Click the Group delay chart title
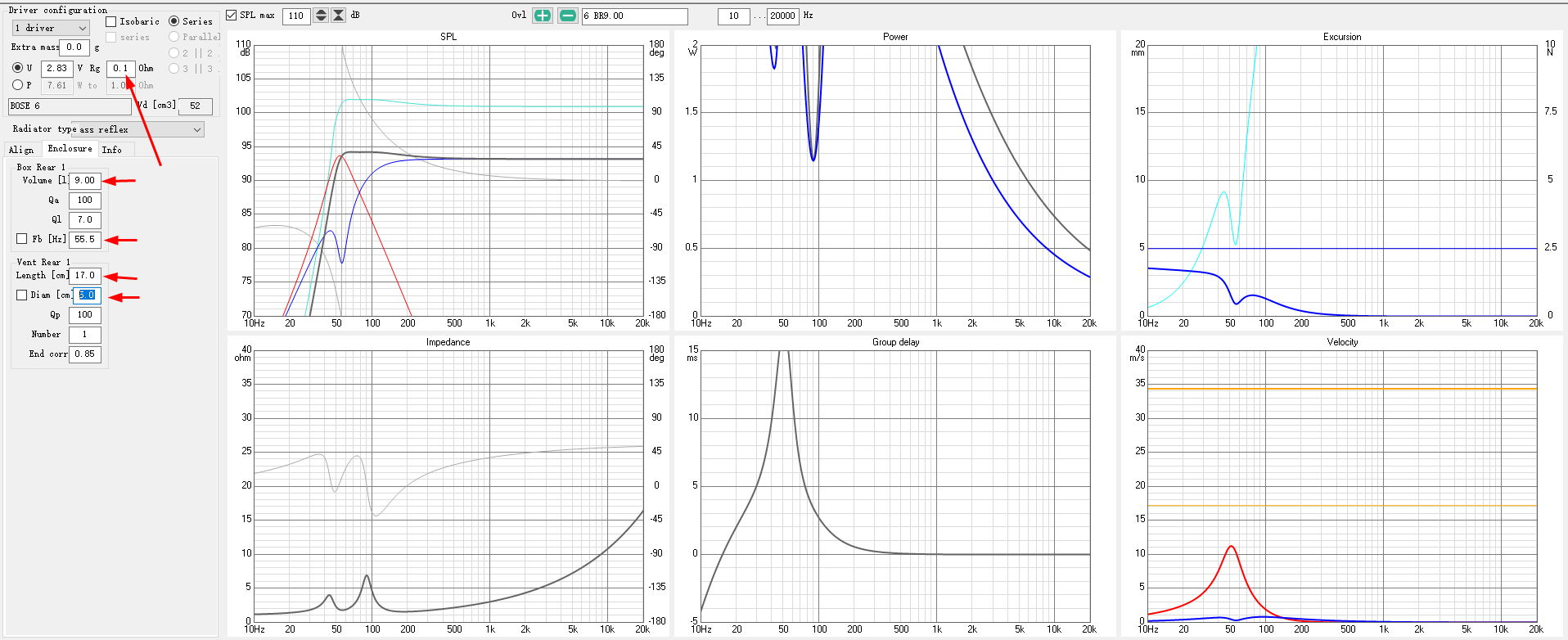The image size is (1568, 640). pyautogui.click(x=895, y=342)
